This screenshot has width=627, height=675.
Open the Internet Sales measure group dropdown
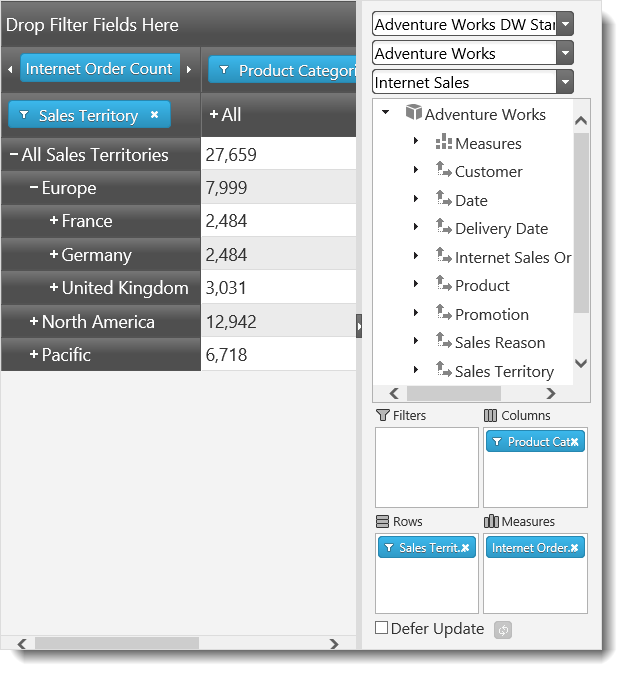[565, 82]
